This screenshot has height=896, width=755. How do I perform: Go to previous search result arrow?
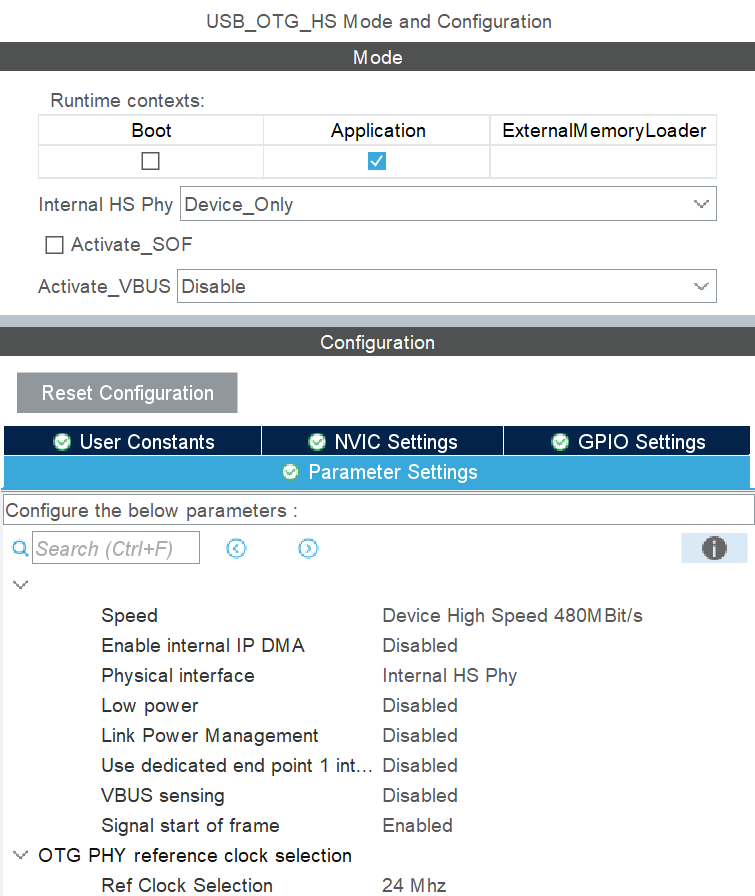pos(236,548)
